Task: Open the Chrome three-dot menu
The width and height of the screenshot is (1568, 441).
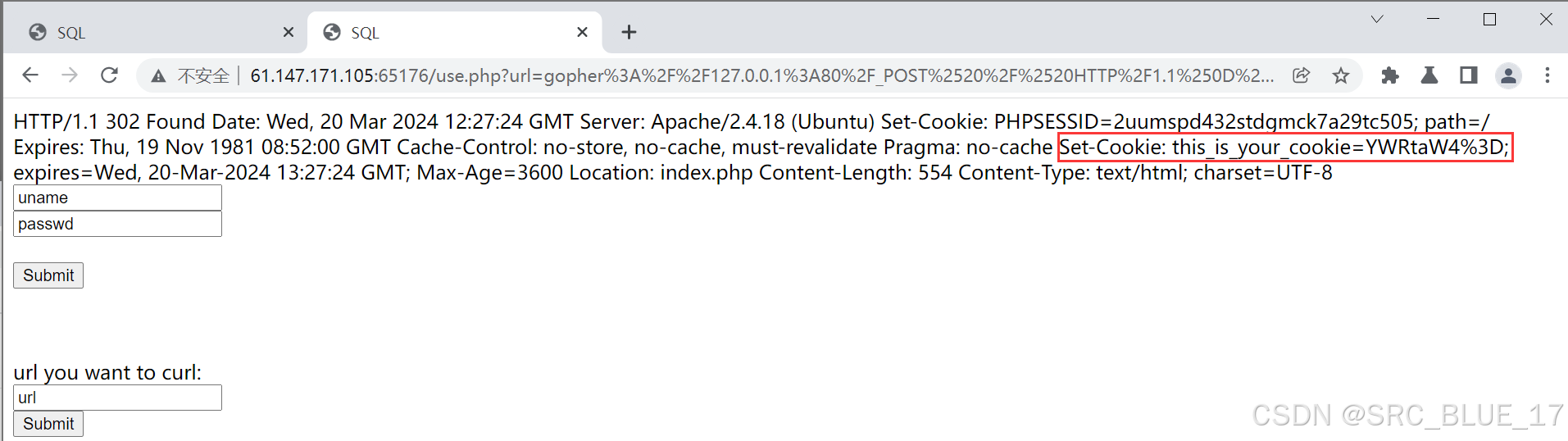Action: [1548, 75]
